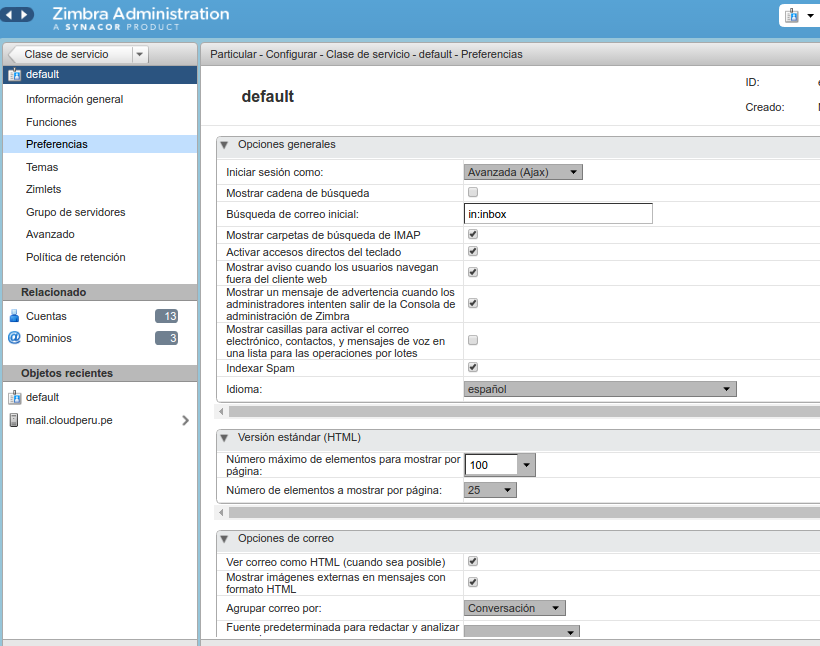Collapse the Versión estándar (HTML) section
The height and width of the screenshot is (646, 820).
pos(224,438)
